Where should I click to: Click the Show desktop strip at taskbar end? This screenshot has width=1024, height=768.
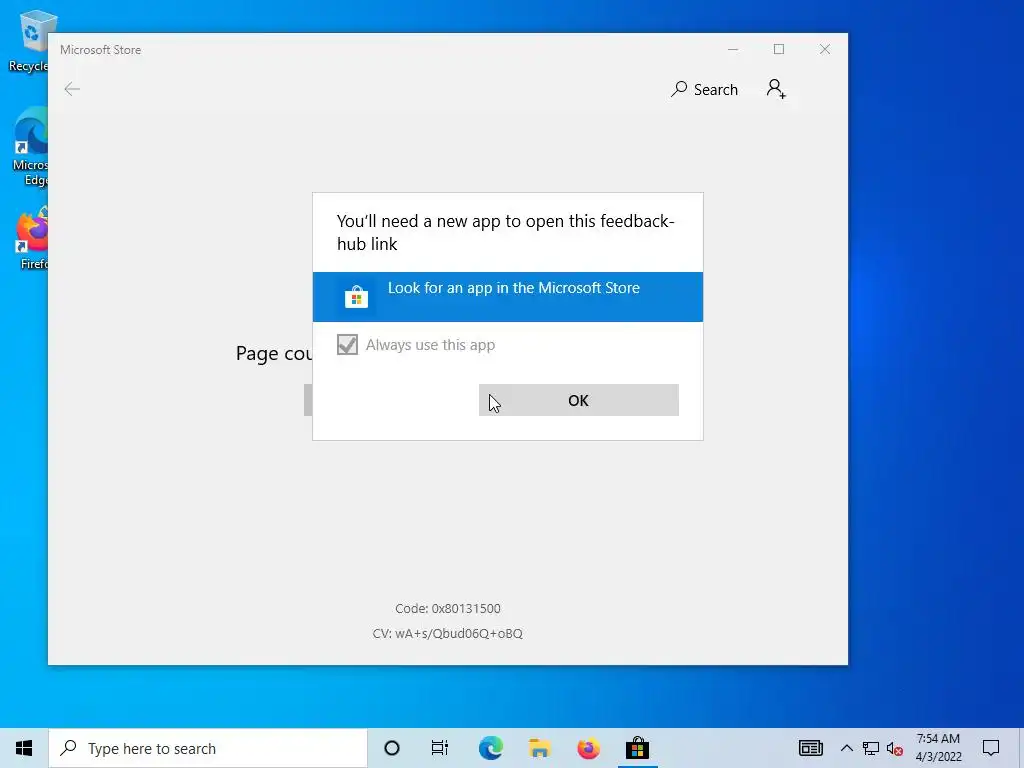pyautogui.click(x=1021, y=748)
